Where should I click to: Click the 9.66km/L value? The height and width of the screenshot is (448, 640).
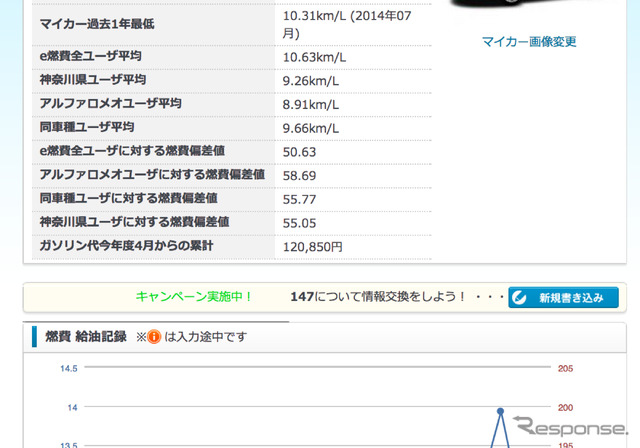click(x=311, y=129)
